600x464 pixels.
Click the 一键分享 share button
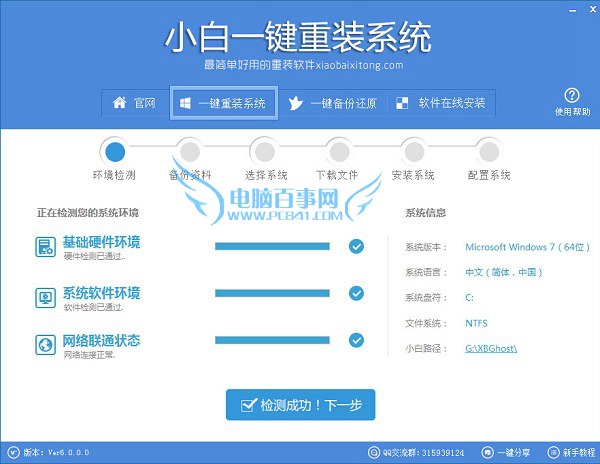(x=505, y=453)
